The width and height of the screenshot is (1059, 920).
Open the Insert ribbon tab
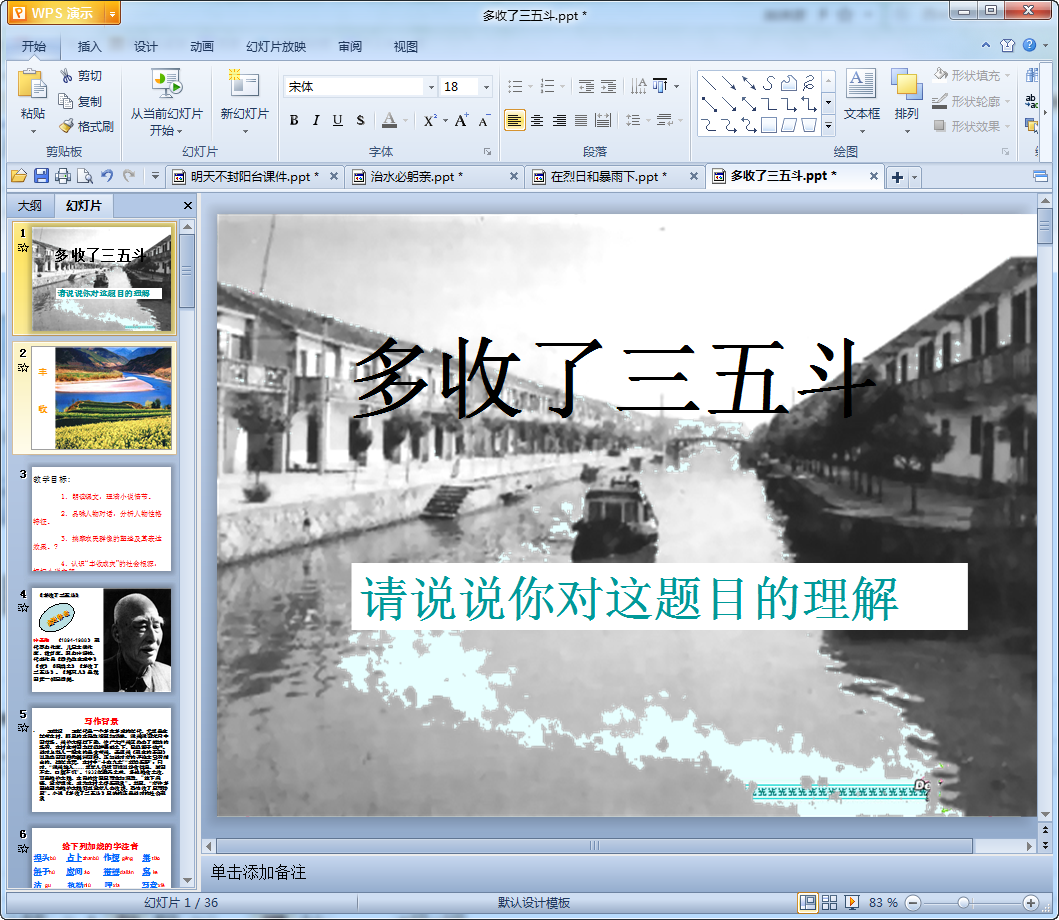pyautogui.click(x=89, y=47)
